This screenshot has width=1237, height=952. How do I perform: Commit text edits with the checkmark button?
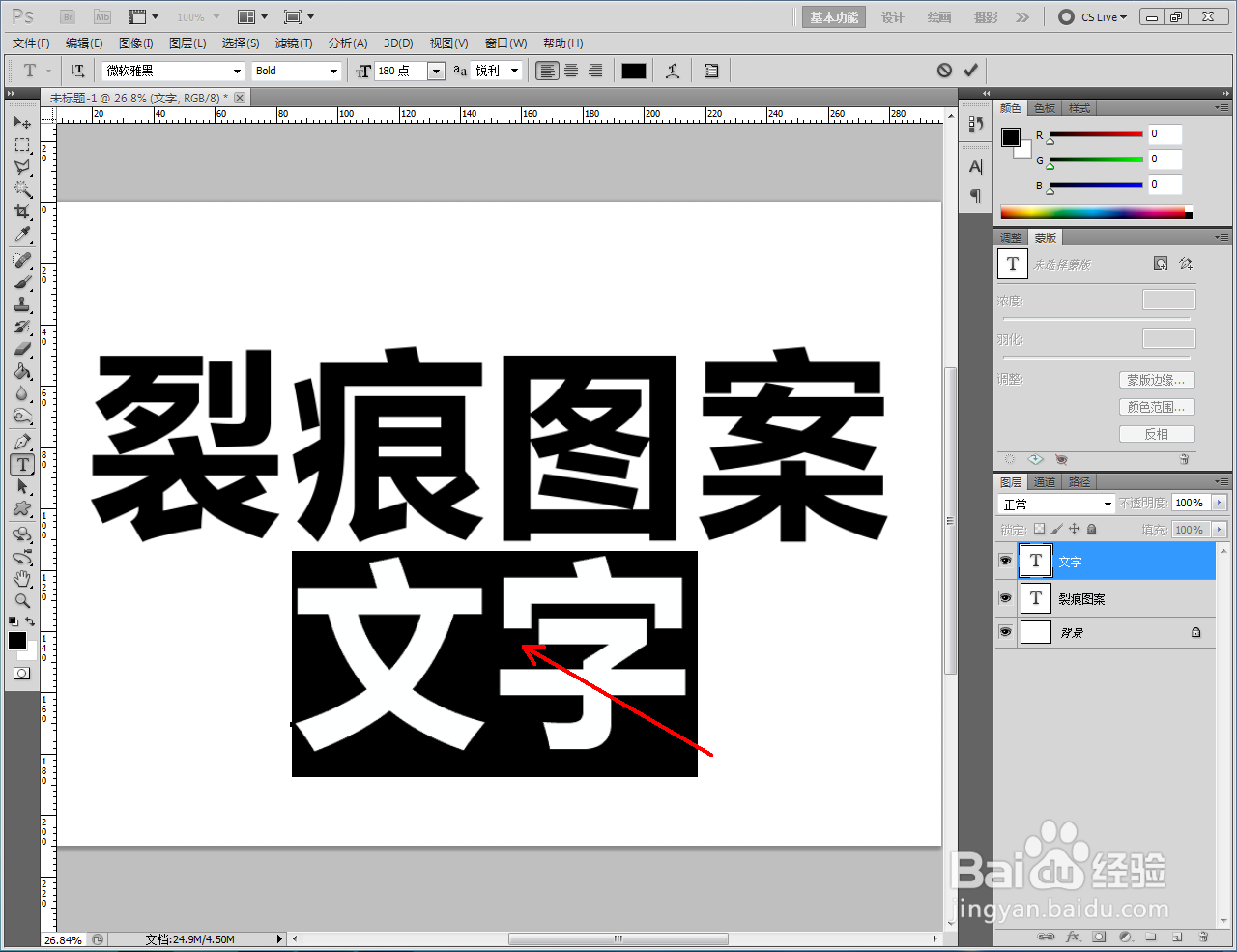[x=971, y=70]
